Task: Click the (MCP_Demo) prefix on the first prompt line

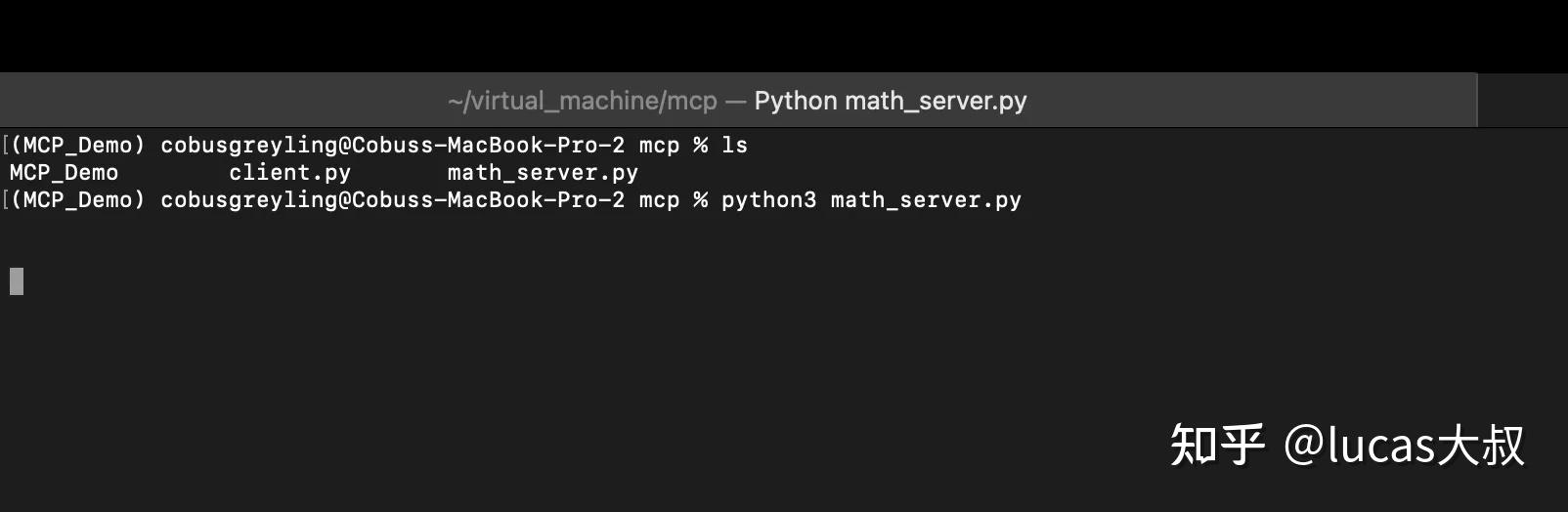Action: pyautogui.click(x=78, y=146)
